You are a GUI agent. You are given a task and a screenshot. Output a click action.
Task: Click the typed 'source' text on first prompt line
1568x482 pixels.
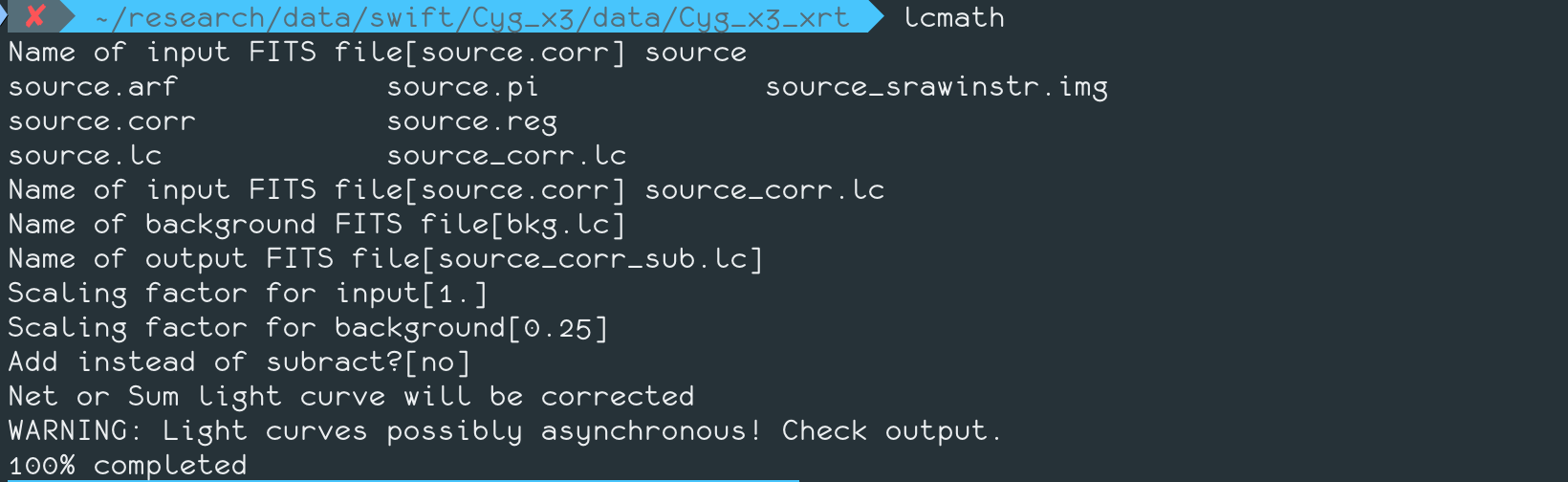[x=696, y=53]
